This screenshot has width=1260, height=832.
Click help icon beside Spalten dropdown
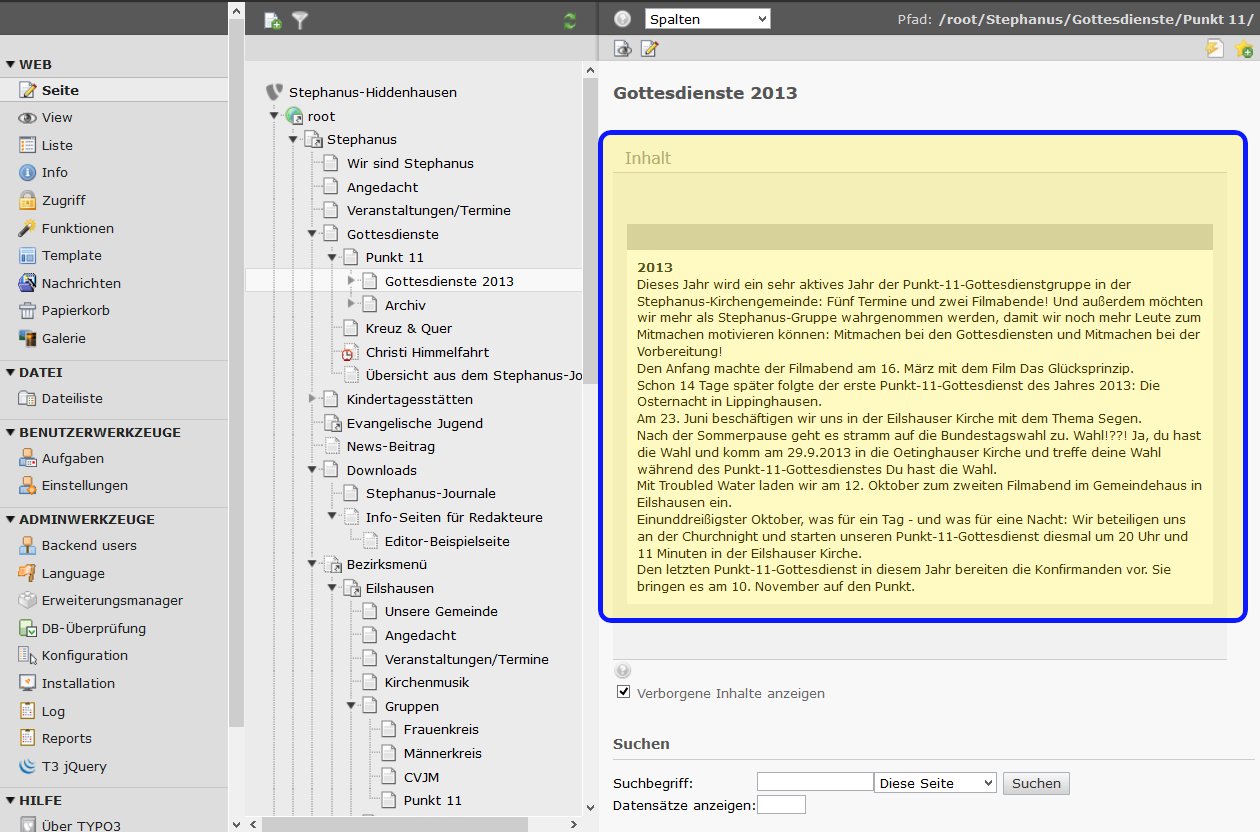(622, 18)
